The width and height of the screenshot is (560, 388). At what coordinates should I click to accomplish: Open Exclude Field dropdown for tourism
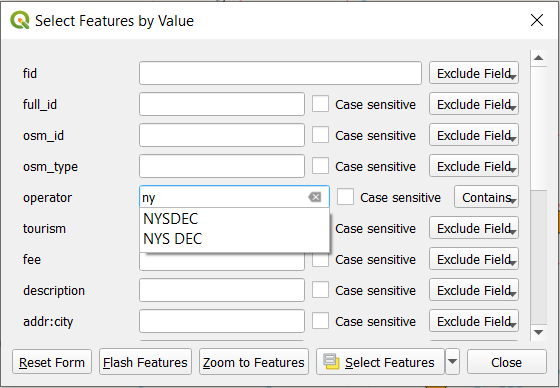(x=474, y=228)
